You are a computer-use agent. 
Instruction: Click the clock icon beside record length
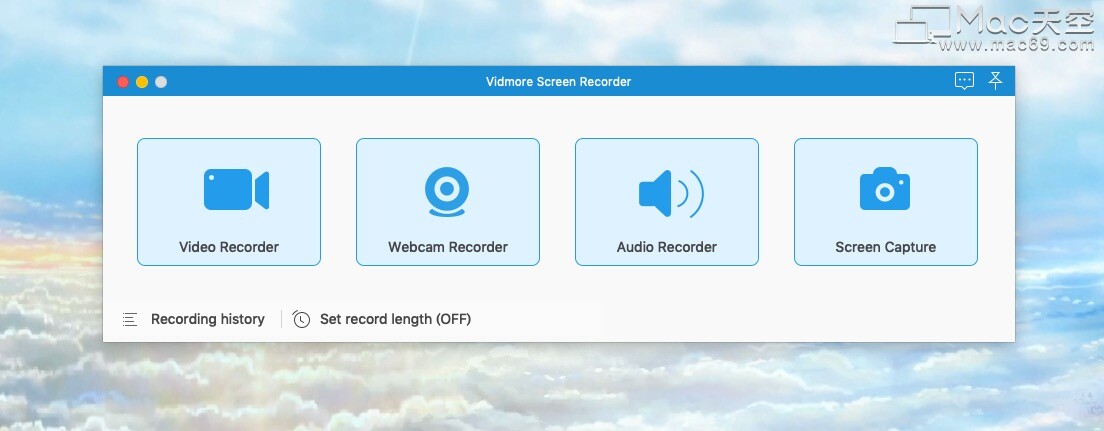pos(301,320)
